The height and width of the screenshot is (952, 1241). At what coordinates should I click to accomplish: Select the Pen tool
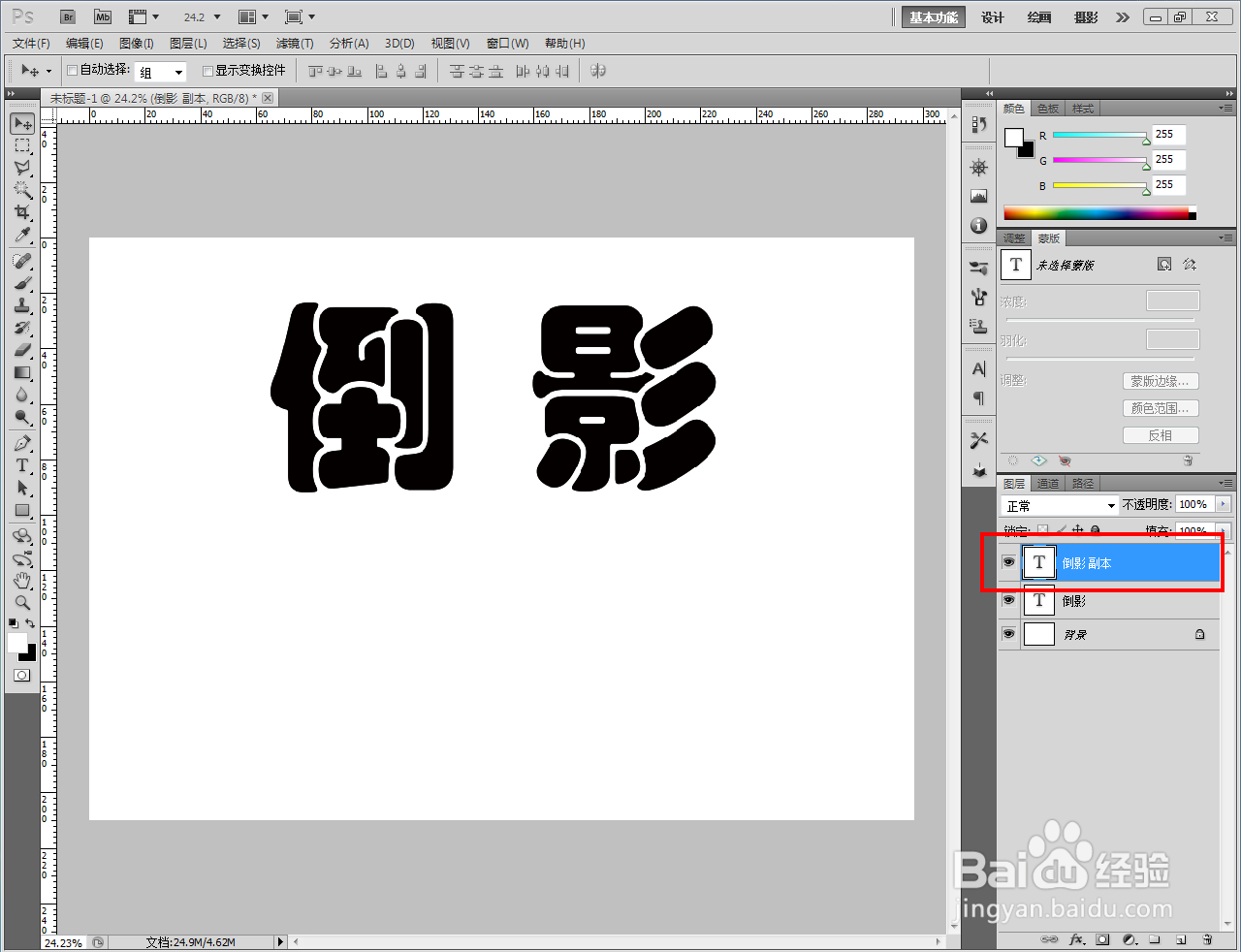[21, 443]
